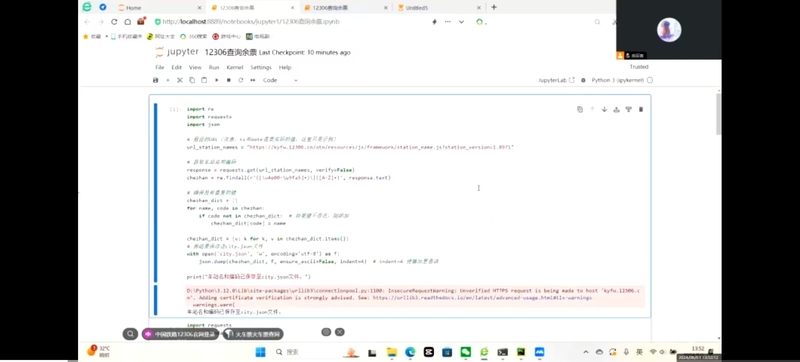Click the 32°C weather widget in the taskbar
Image resolution: width=800 pixels, height=362 pixels.
99,351
